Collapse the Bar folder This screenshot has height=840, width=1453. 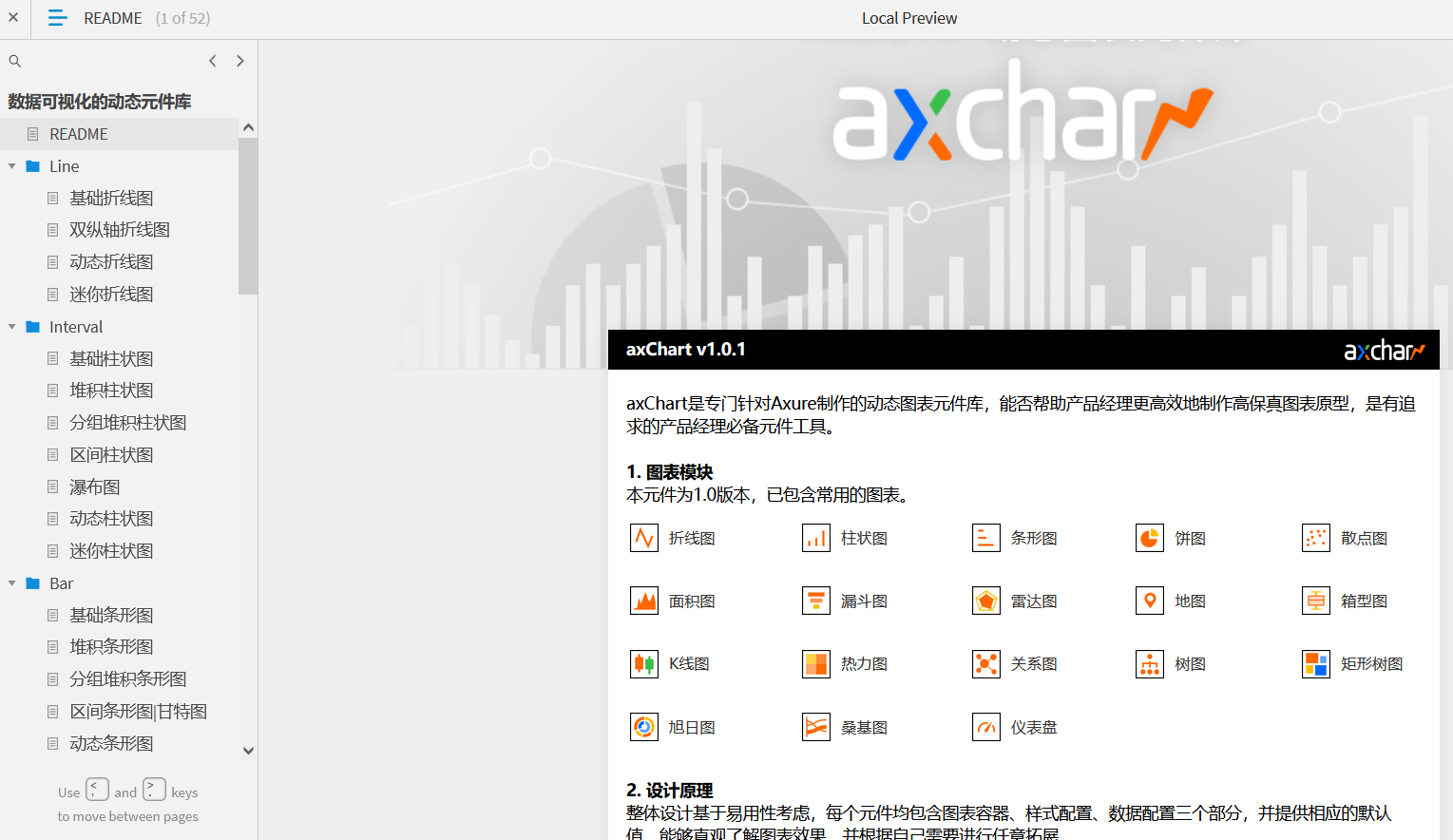pyautogui.click(x=11, y=583)
